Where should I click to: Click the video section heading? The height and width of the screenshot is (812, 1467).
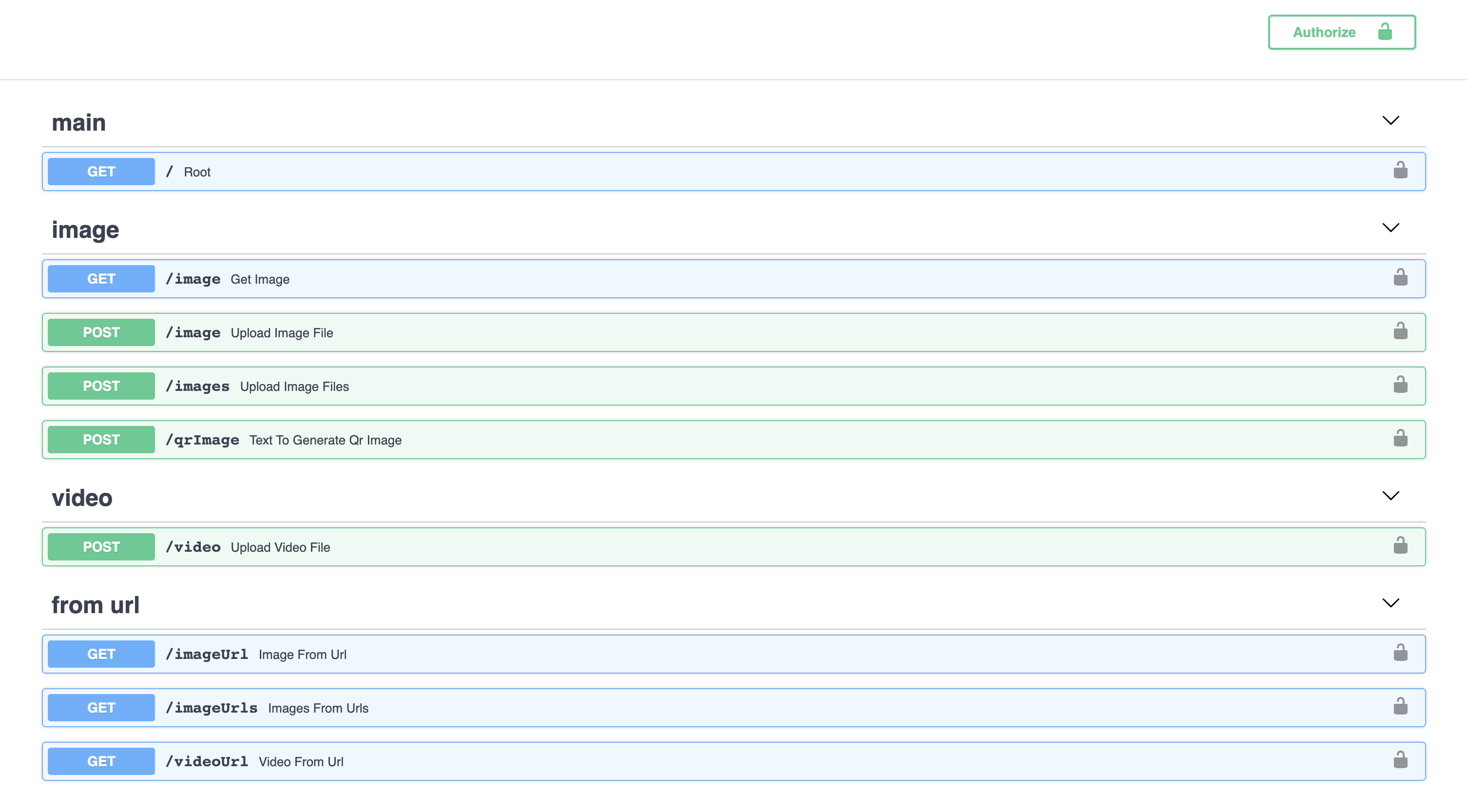pyautogui.click(x=82, y=498)
